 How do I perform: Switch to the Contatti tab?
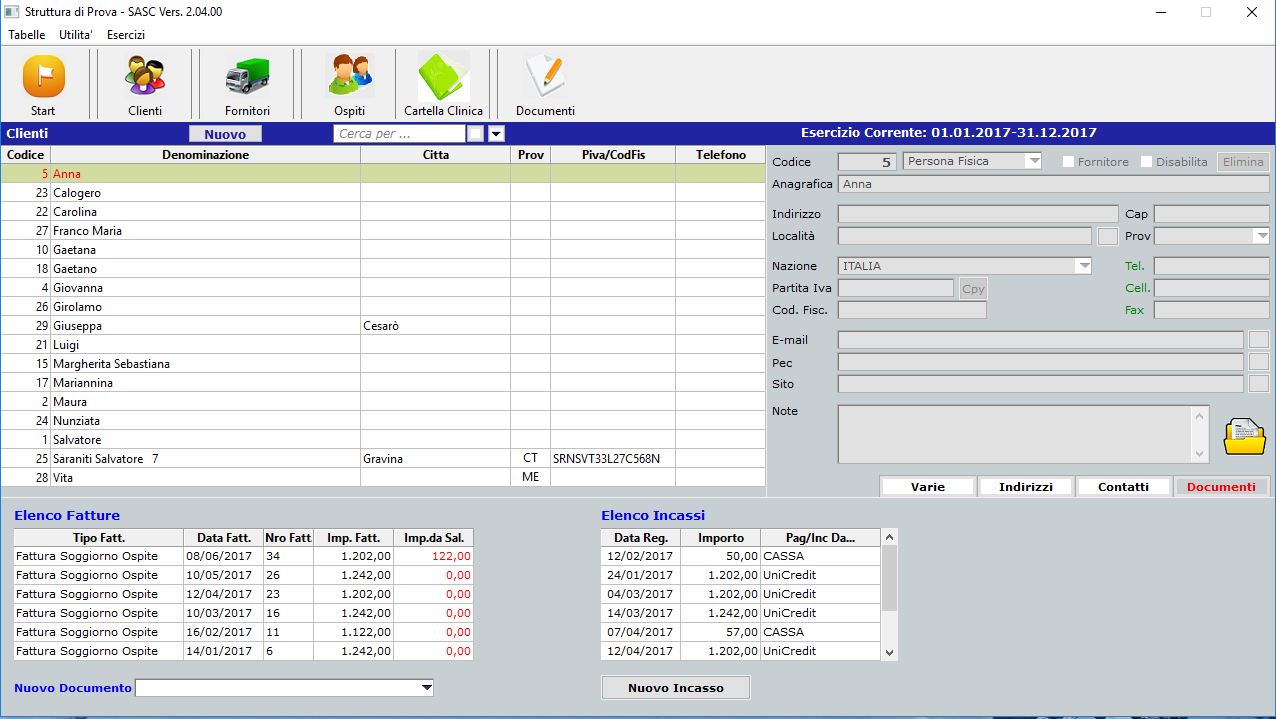point(1123,487)
